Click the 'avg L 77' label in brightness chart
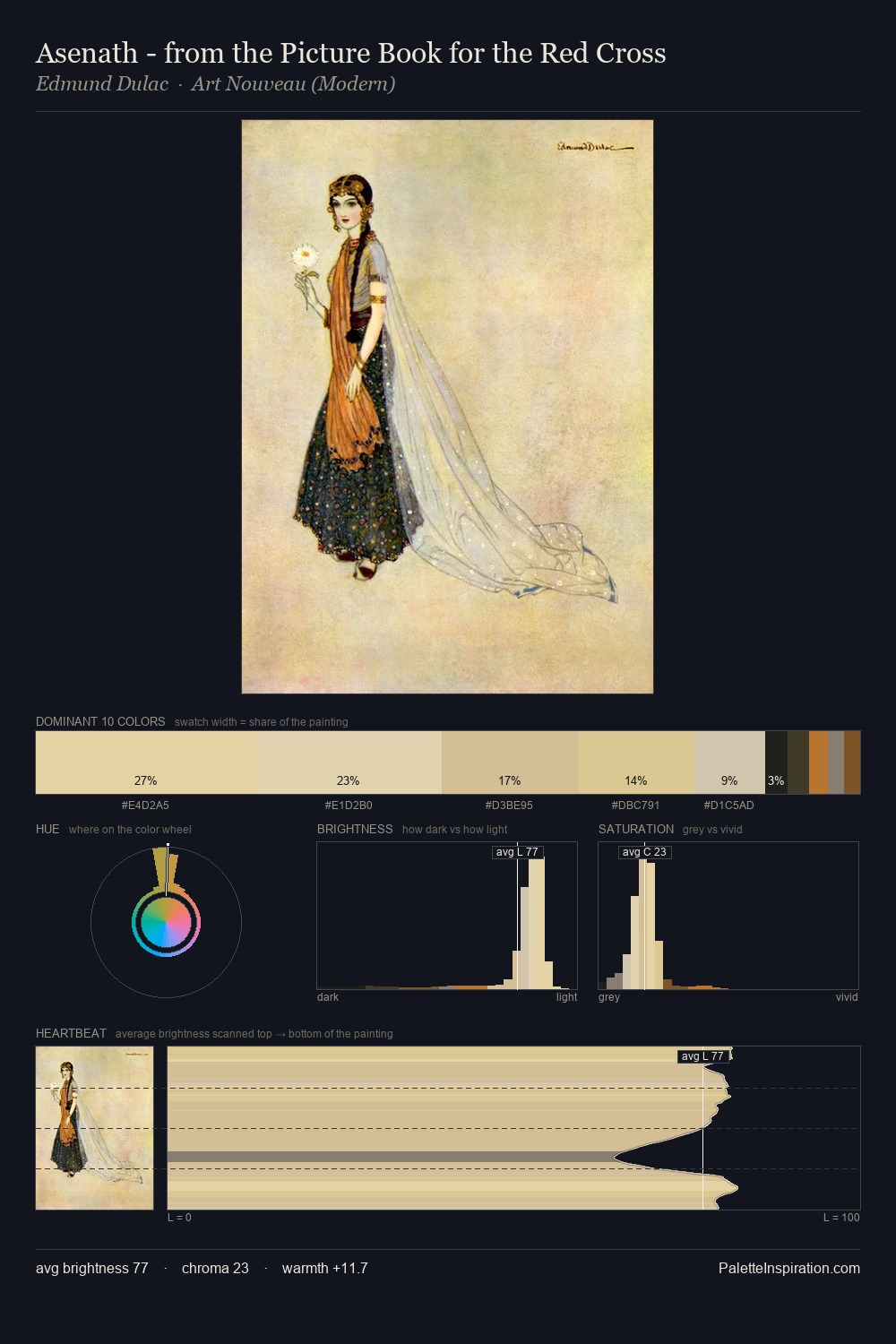The width and height of the screenshot is (896, 1344). [x=518, y=852]
